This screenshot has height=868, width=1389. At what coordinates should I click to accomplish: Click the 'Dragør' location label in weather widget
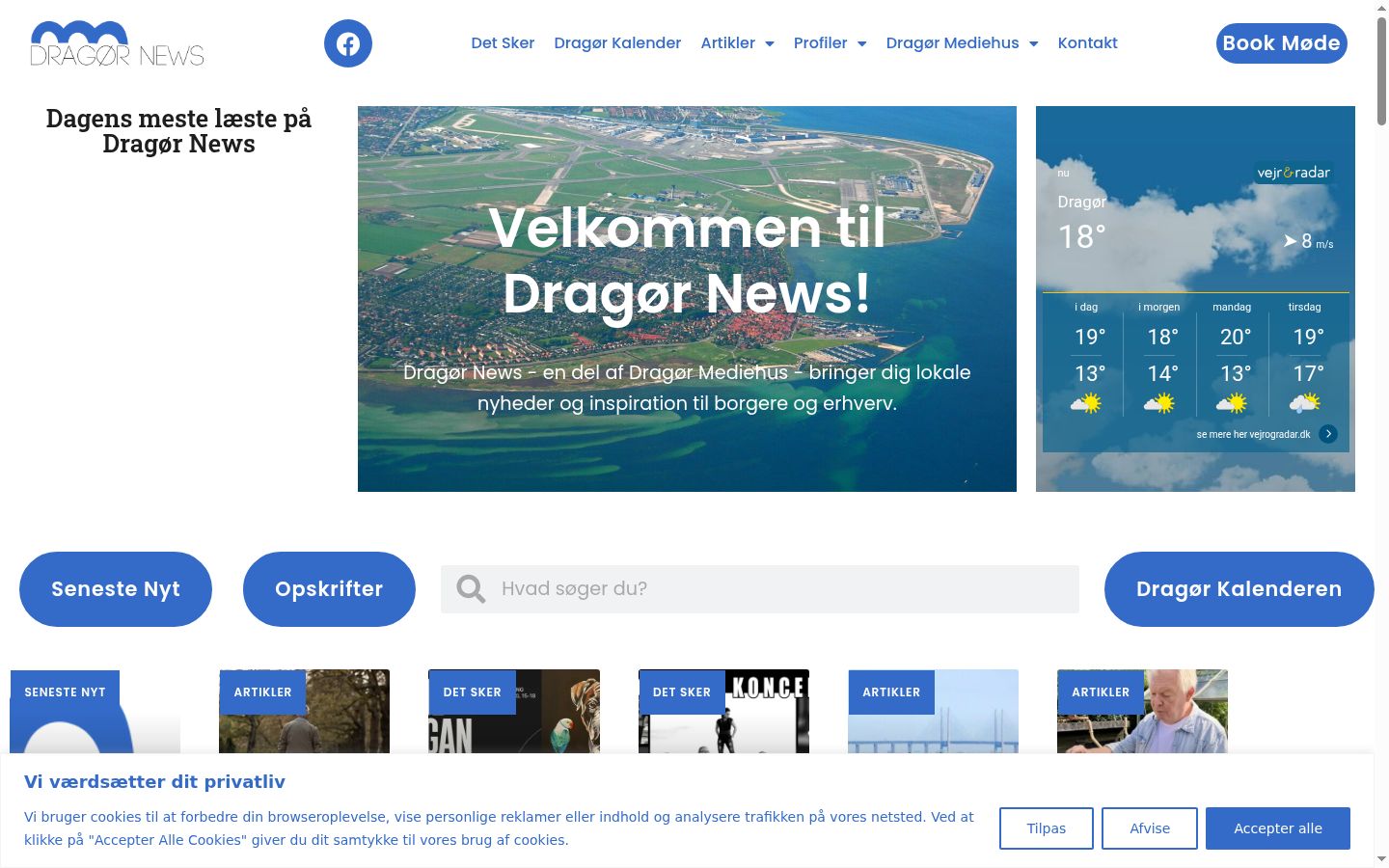click(x=1081, y=202)
